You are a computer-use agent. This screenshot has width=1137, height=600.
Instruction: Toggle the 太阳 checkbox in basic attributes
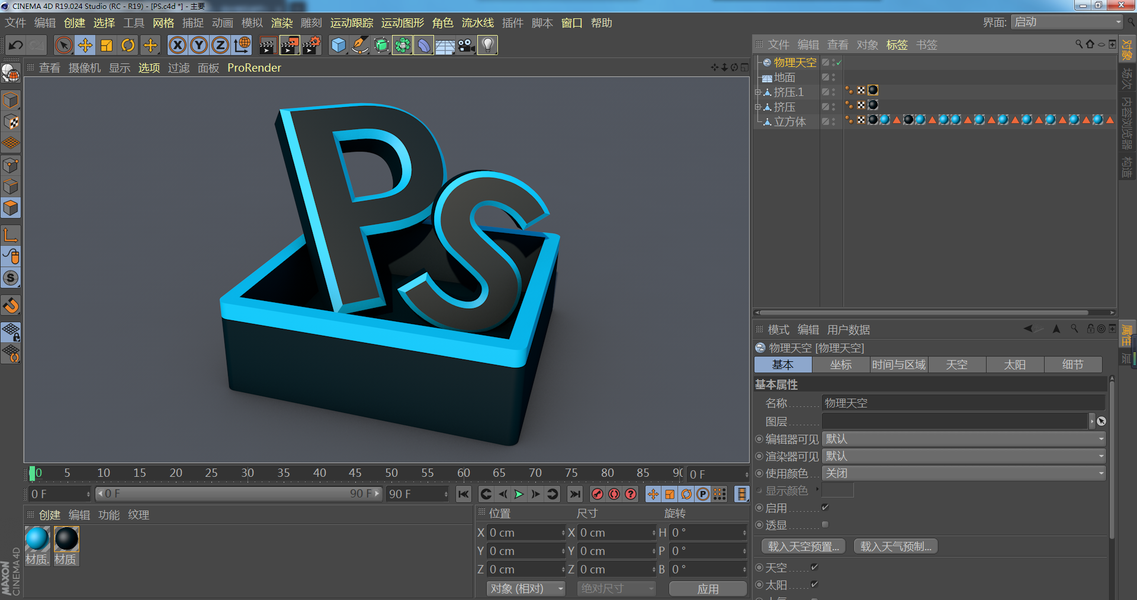pos(814,584)
